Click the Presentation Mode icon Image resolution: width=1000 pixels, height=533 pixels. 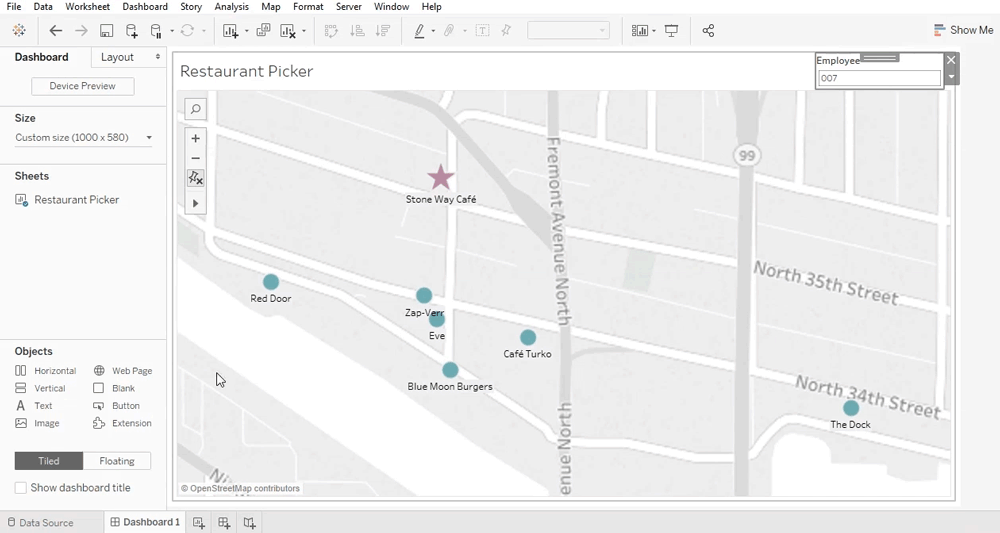(671, 31)
